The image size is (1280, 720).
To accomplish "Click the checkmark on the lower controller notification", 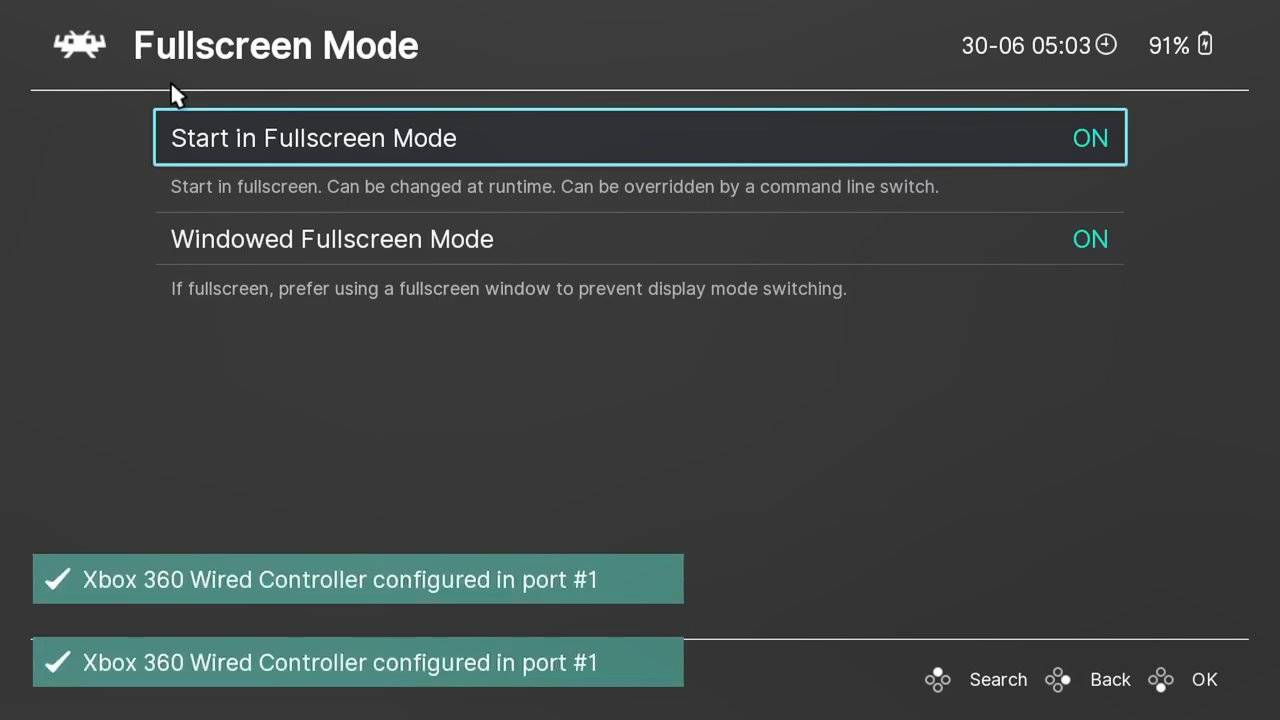I will [x=57, y=661].
